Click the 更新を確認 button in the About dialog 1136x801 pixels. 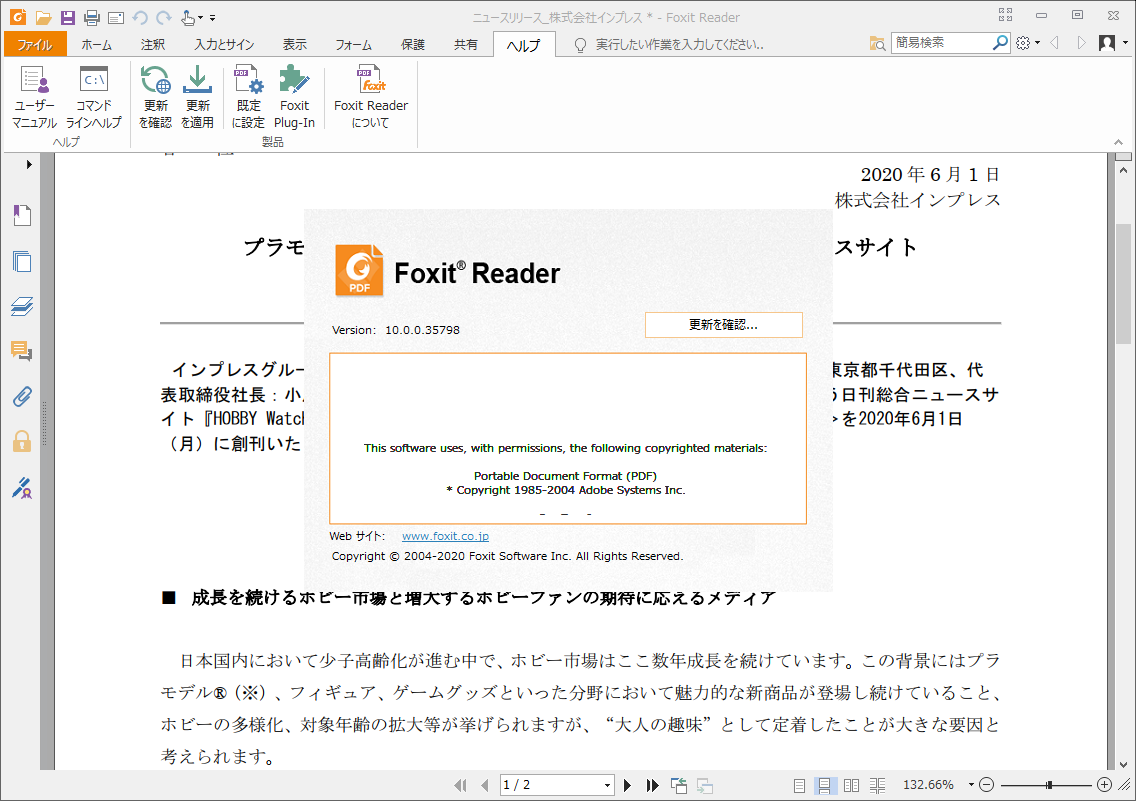[723, 324]
